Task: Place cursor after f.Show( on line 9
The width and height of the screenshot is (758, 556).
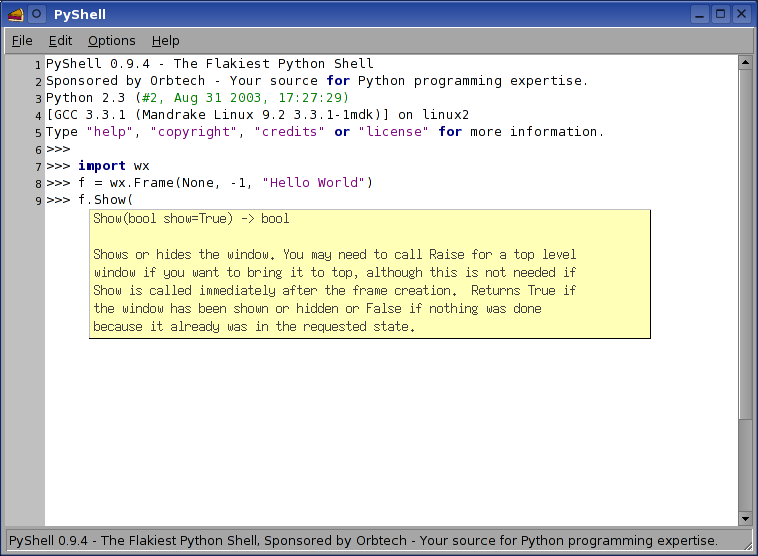Action: 134,200
